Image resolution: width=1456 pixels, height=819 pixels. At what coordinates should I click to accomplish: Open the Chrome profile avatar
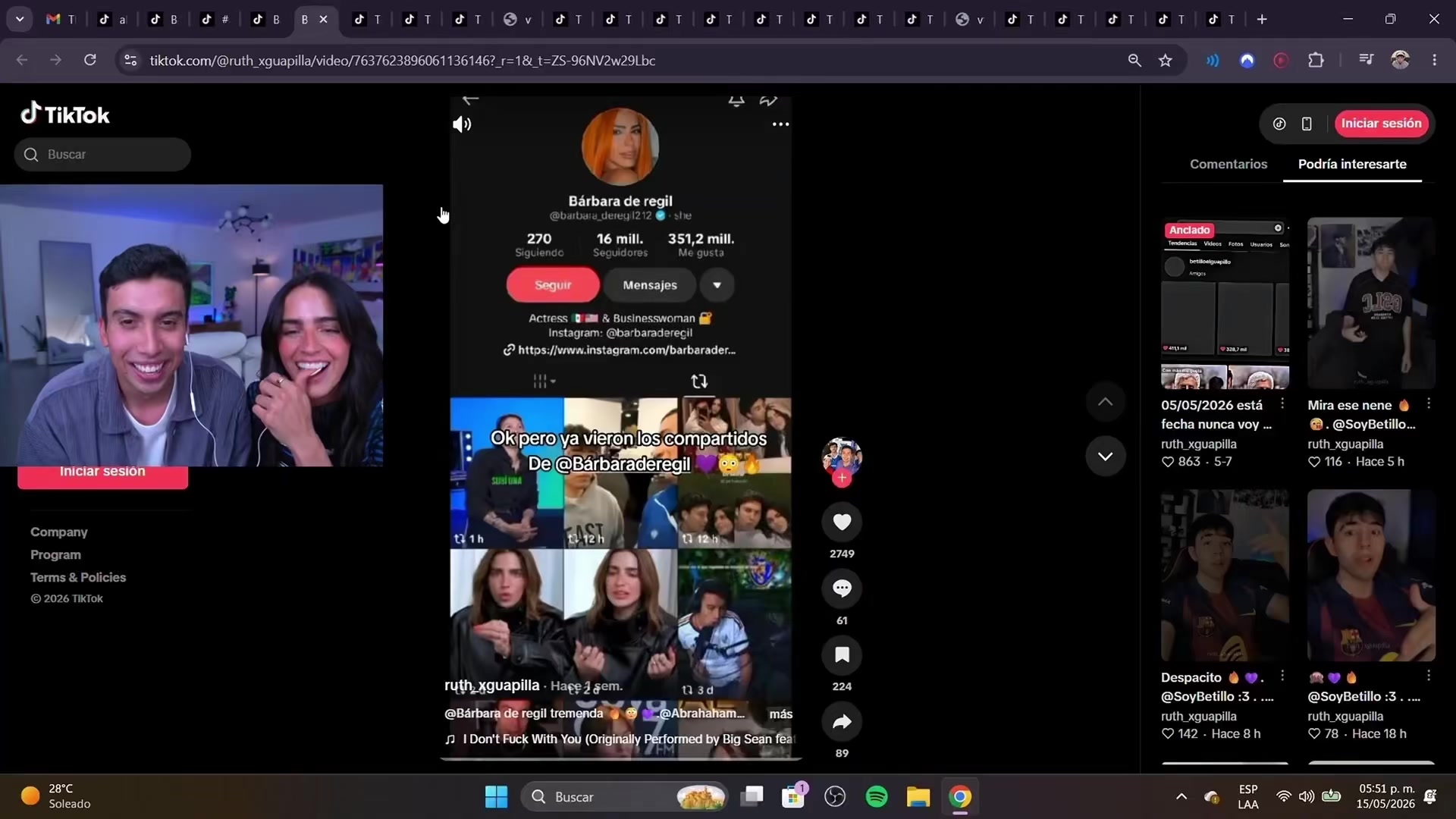click(x=1400, y=60)
